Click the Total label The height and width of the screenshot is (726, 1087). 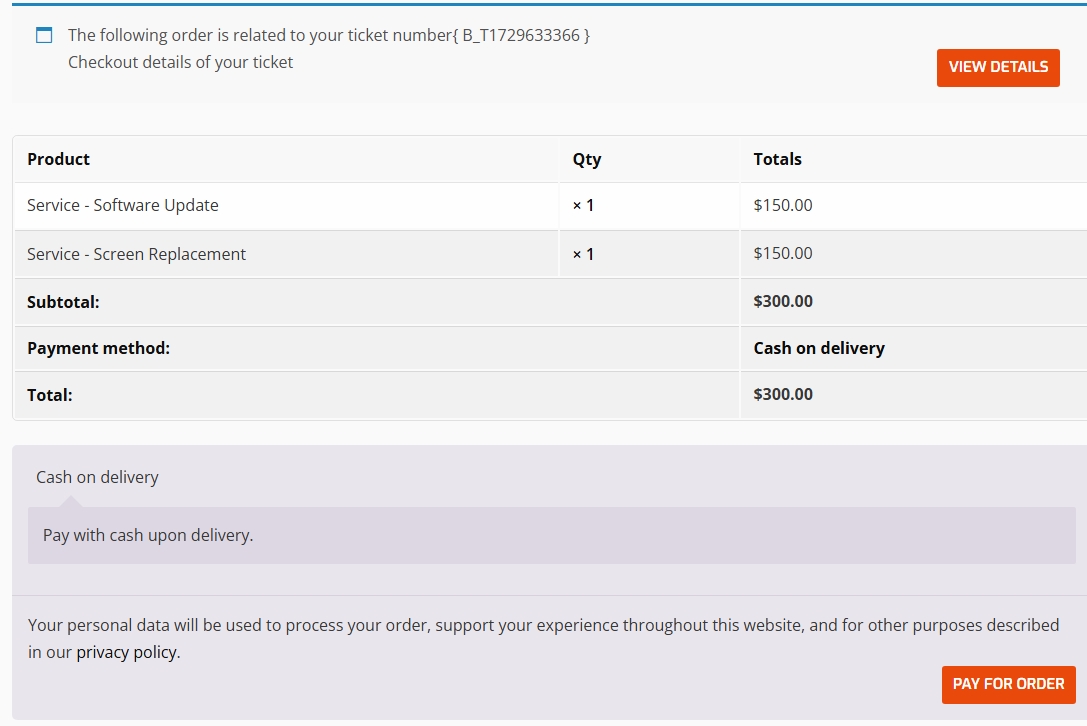click(x=49, y=395)
